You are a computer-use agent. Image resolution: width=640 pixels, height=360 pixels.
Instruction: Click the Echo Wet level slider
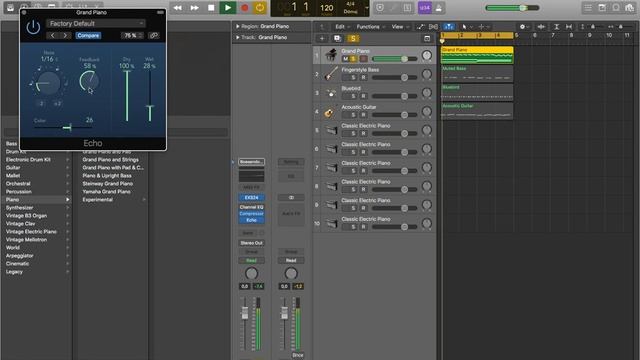(x=150, y=96)
